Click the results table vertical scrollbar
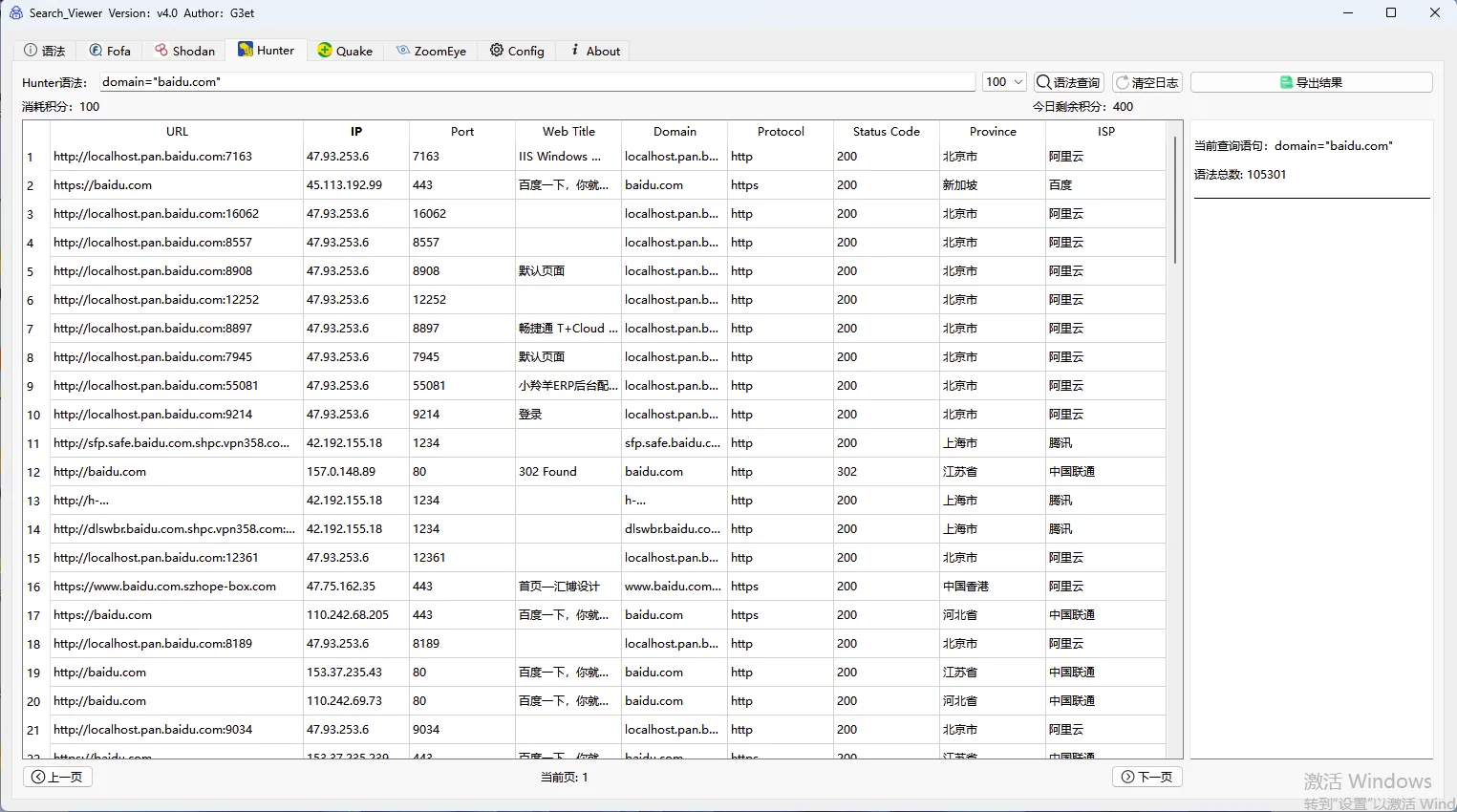The image size is (1457, 812). [x=1175, y=199]
